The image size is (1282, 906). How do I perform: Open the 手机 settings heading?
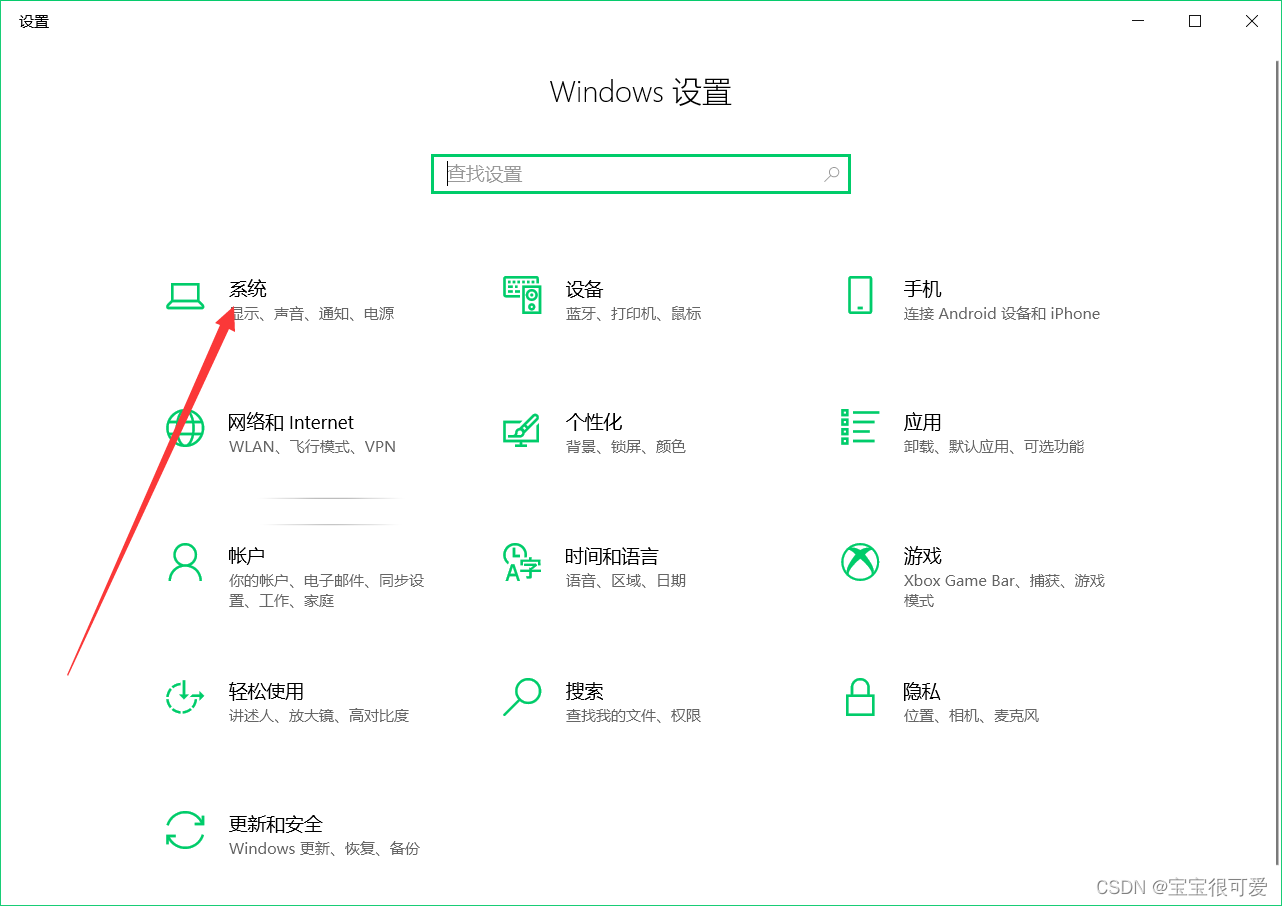[x=923, y=289]
